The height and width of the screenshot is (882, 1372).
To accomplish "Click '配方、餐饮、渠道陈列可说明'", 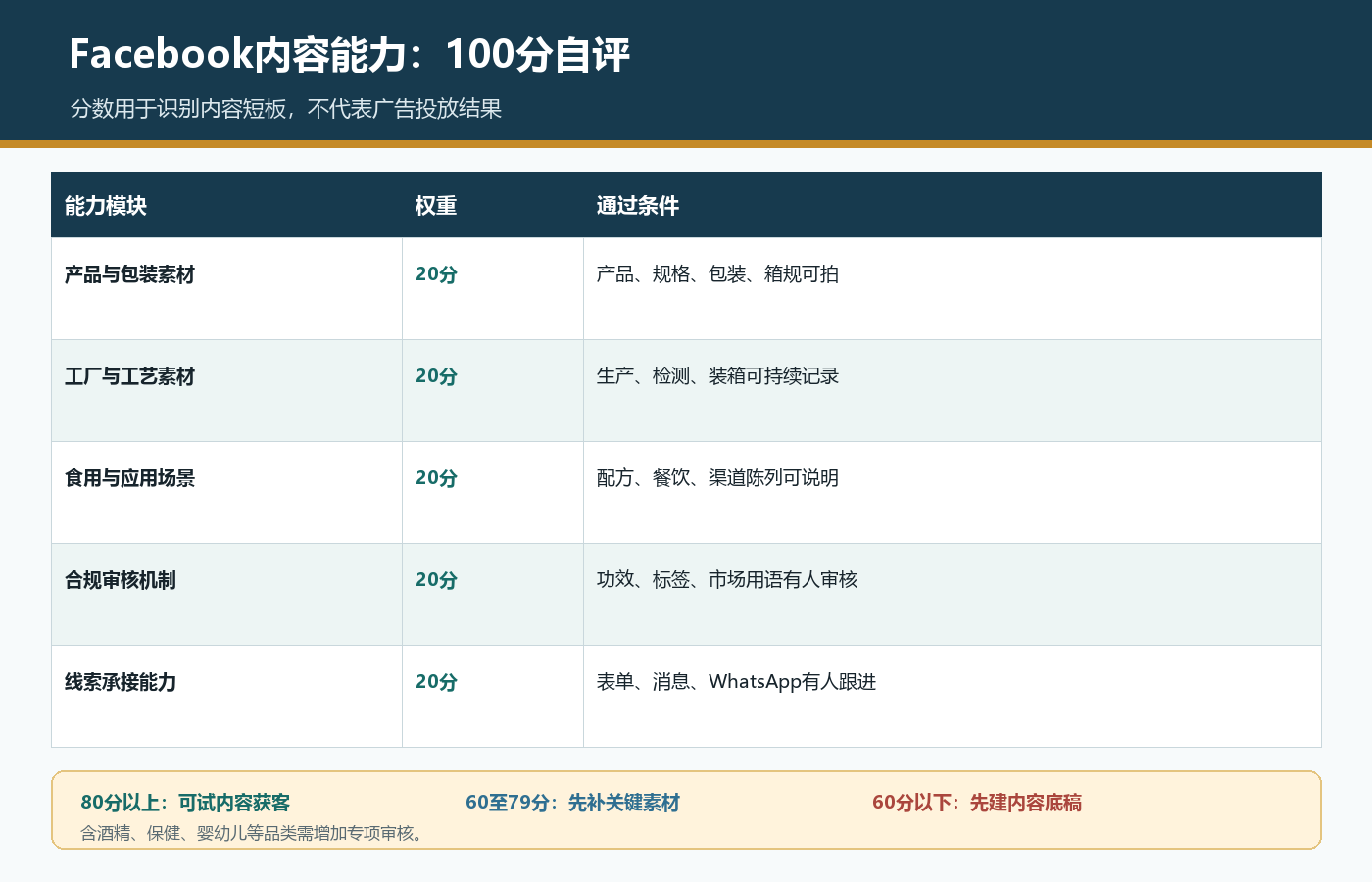I will pyautogui.click(x=717, y=478).
